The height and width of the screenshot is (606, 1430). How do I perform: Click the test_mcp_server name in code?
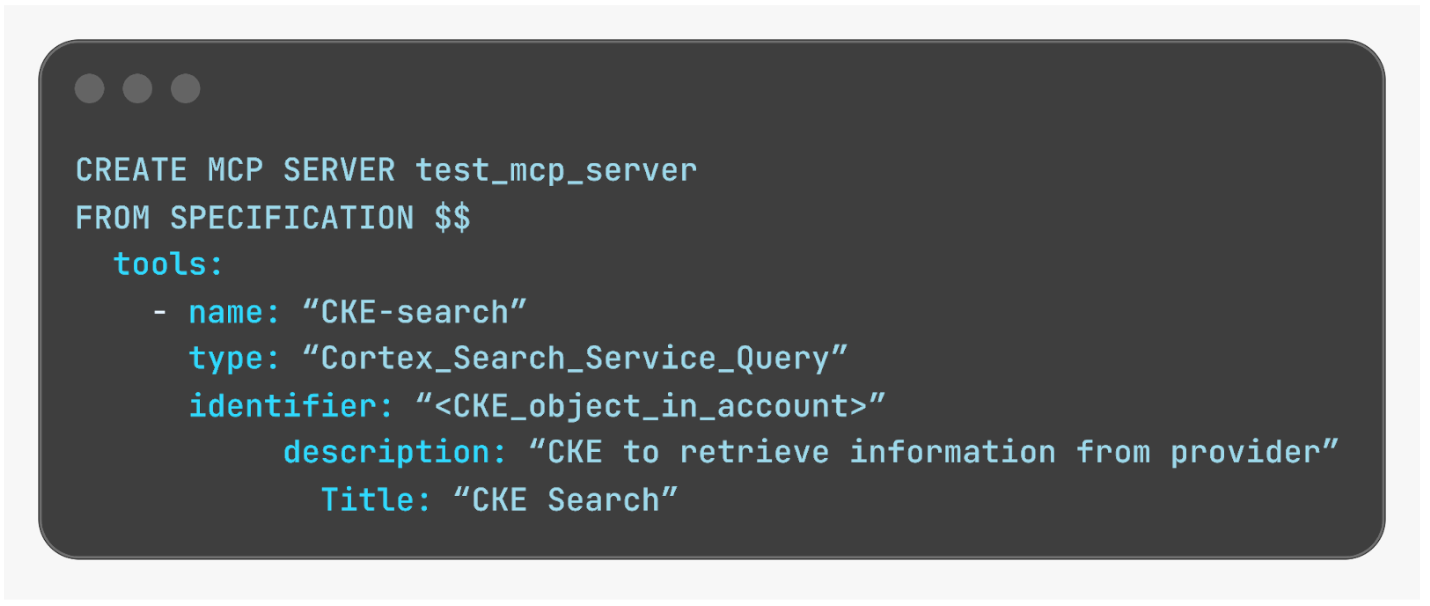(556, 171)
